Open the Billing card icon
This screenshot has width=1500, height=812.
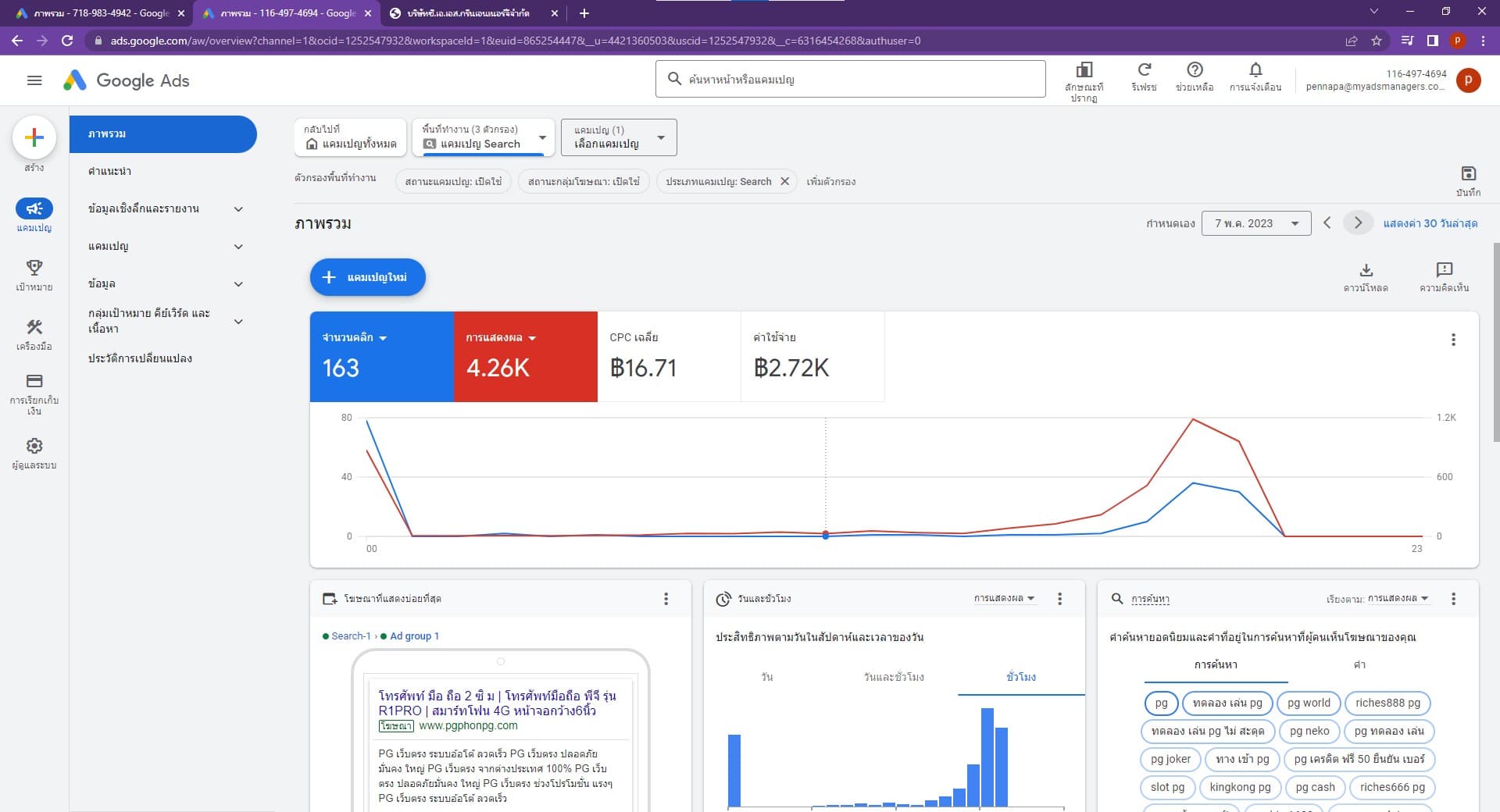[x=34, y=381]
